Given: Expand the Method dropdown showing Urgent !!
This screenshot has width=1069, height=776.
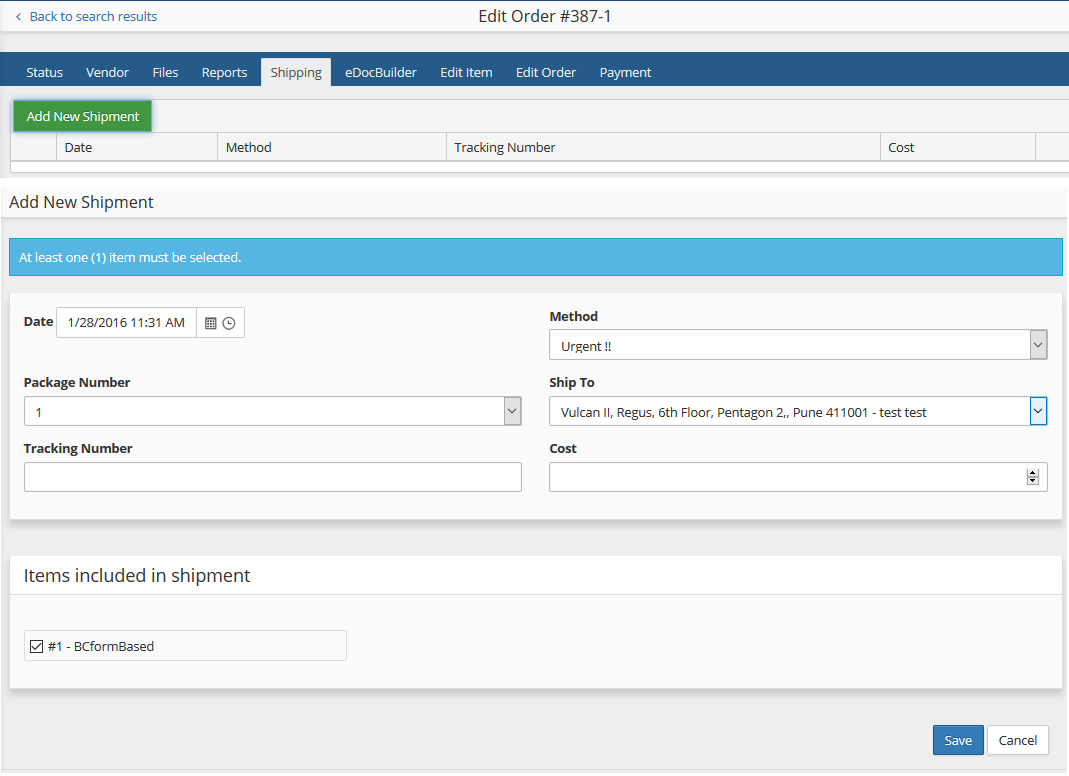Looking at the screenshot, I should pos(1038,346).
